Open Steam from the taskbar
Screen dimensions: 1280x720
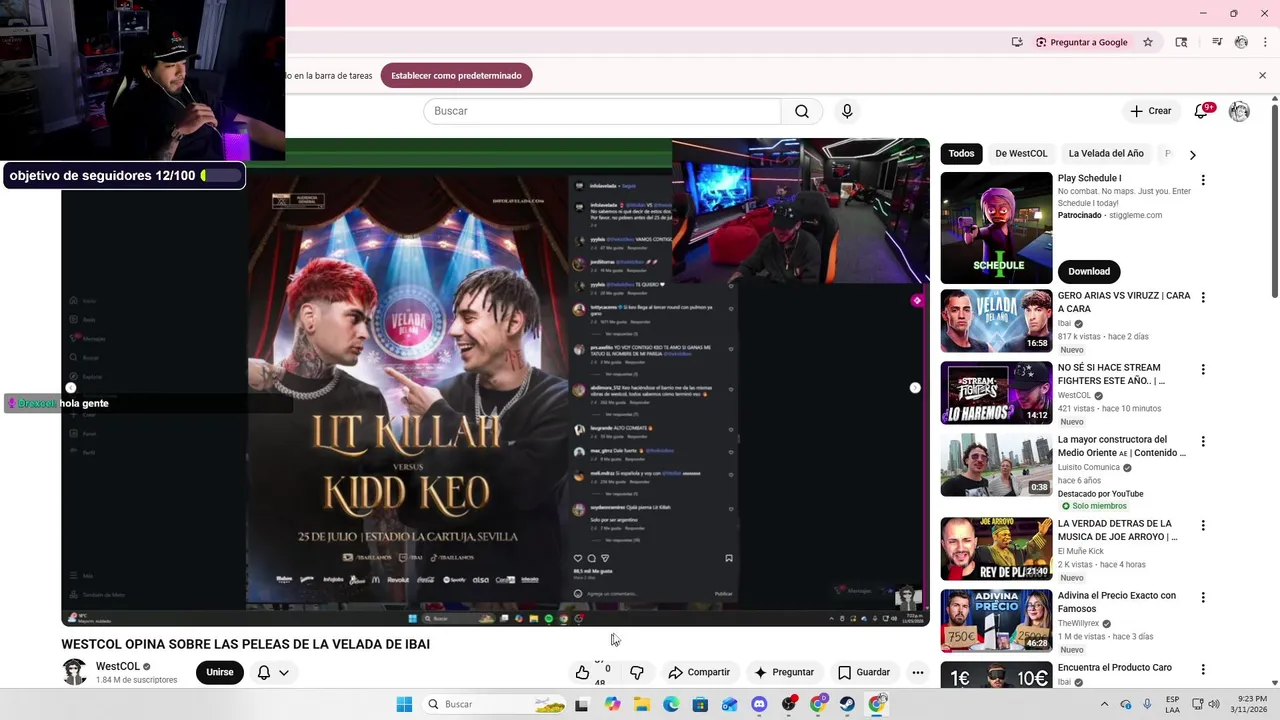[x=847, y=704]
